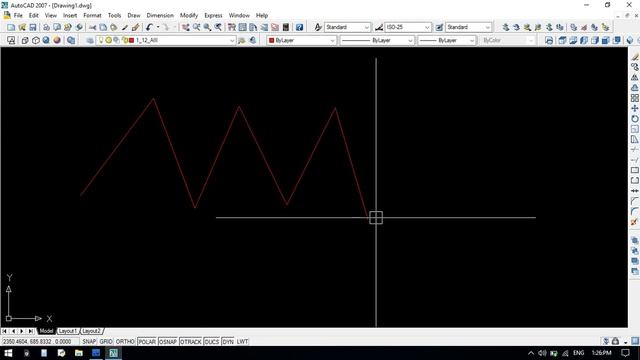The image size is (640, 360).
Task: Open the Modify menu
Action: pyautogui.click(x=189, y=15)
